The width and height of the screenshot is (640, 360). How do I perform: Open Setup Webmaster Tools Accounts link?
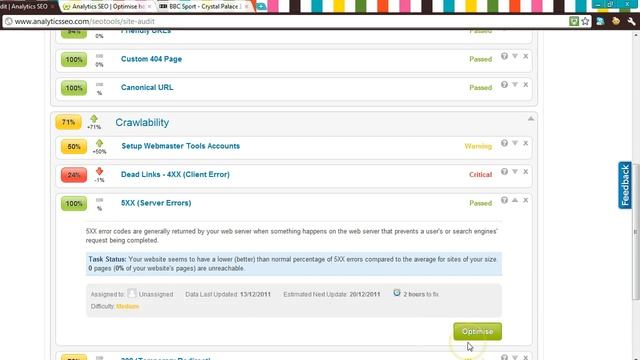tap(180, 146)
